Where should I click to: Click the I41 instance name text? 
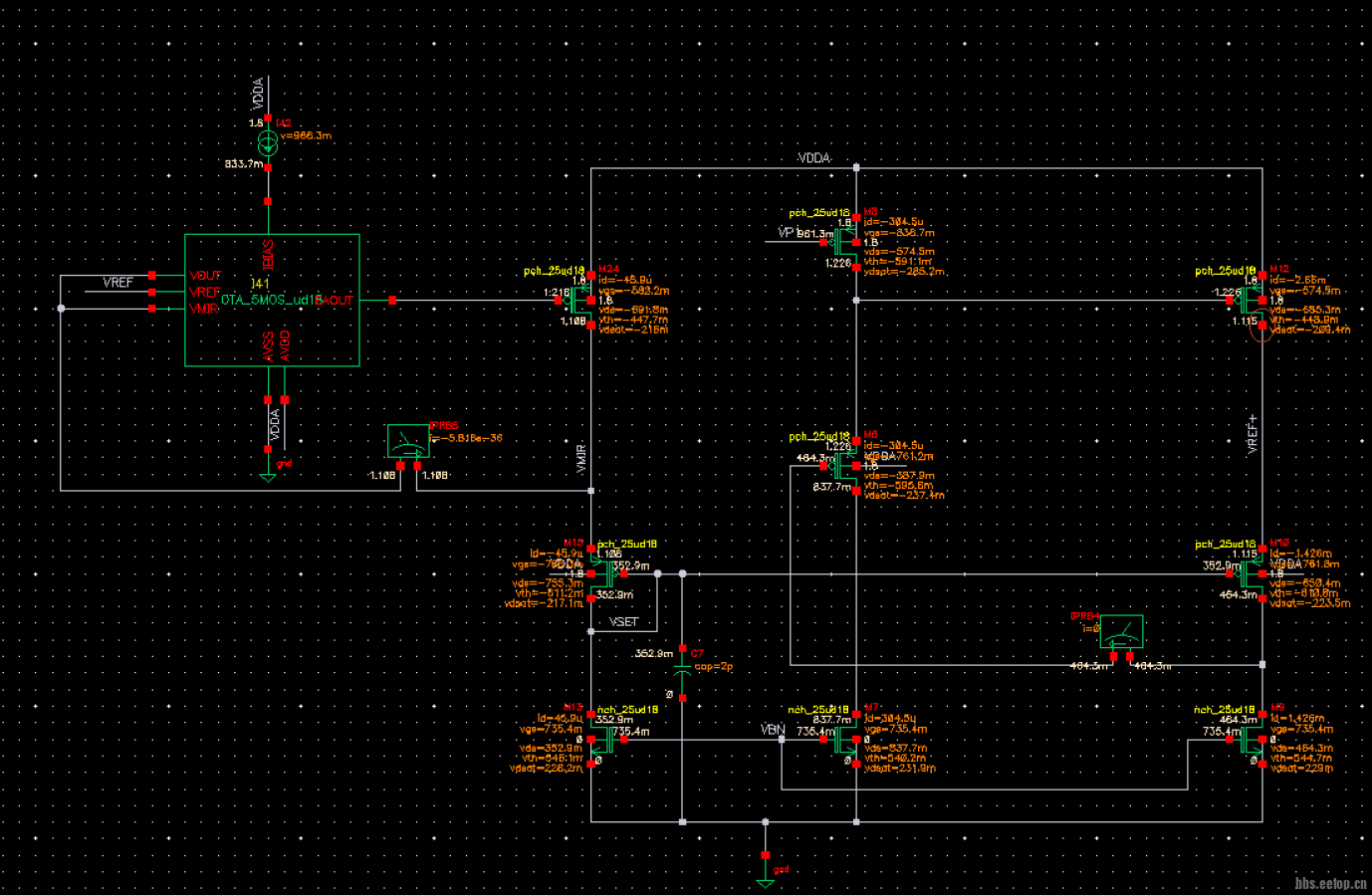coord(260,284)
